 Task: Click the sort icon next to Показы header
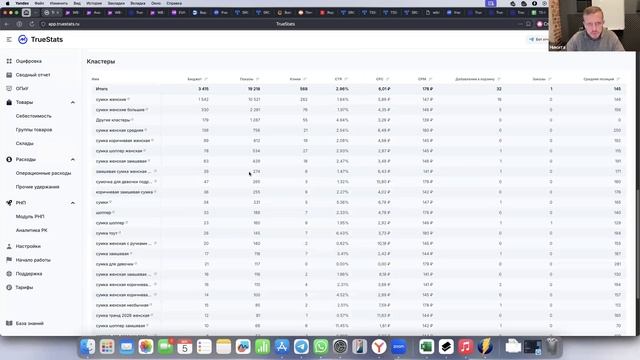[258, 79]
